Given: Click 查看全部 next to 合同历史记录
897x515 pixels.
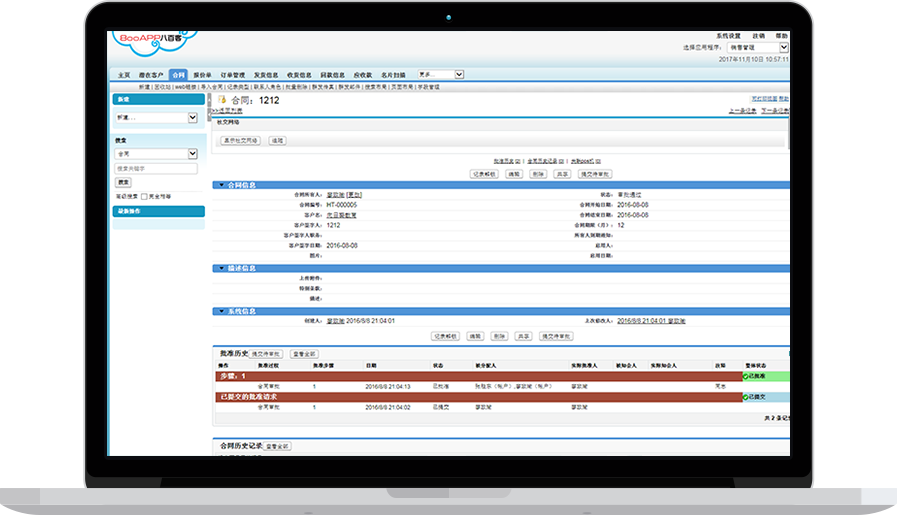Looking at the screenshot, I should point(277,446).
